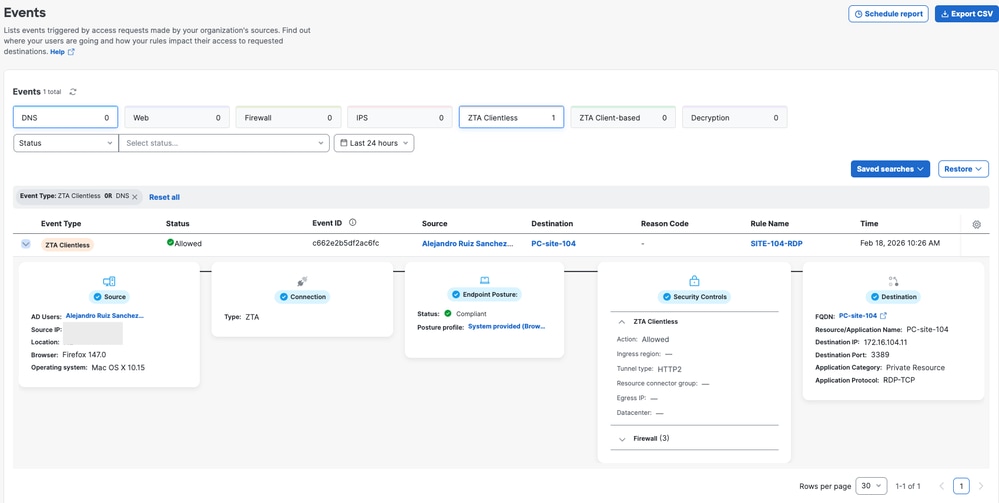Collapse the ZTA Clientless event row
999x503 pixels.
coord(26,244)
